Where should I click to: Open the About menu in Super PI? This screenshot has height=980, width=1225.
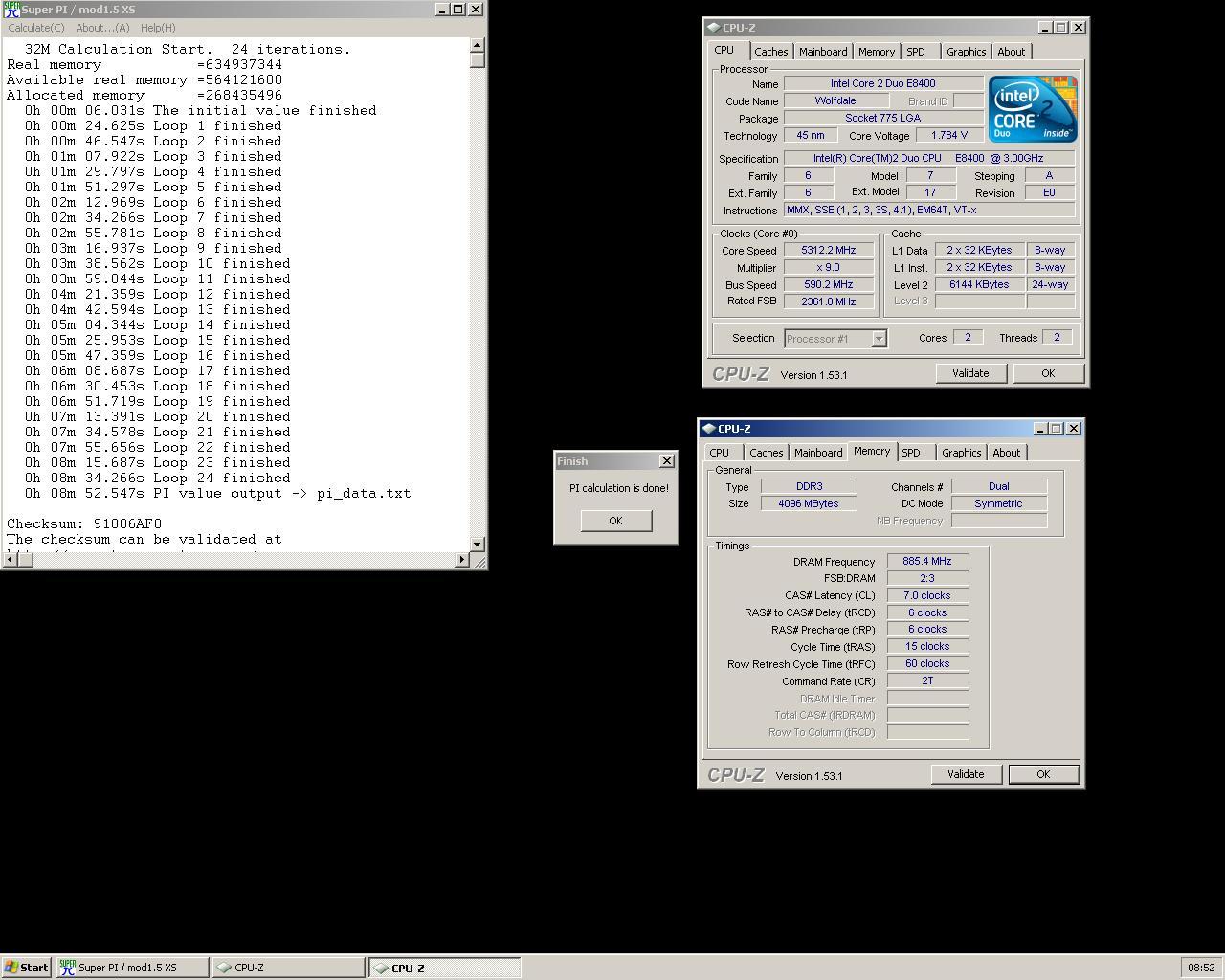pyautogui.click(x=102, y=28)
